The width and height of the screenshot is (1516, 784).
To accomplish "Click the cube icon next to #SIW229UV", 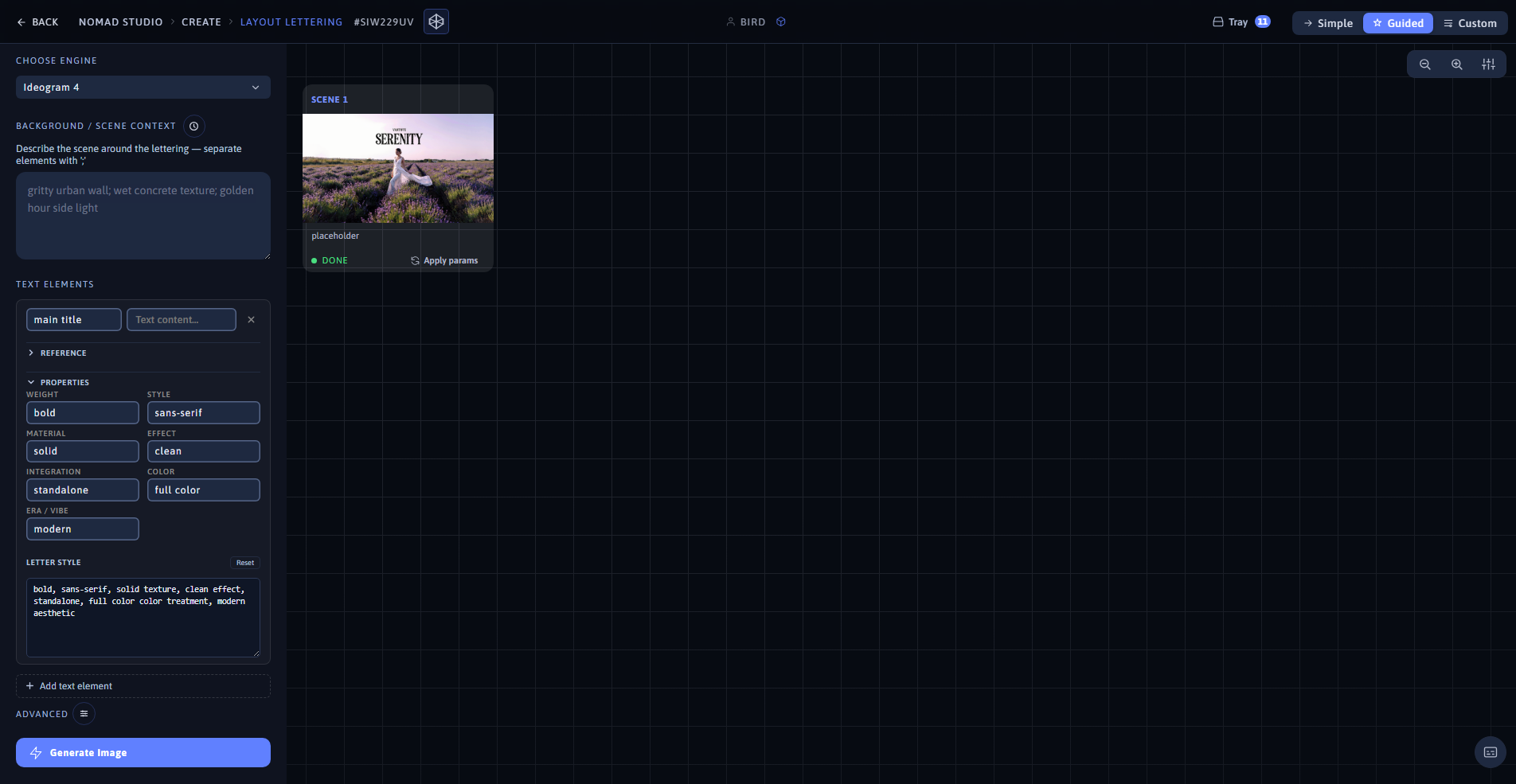I will [436, 21].
